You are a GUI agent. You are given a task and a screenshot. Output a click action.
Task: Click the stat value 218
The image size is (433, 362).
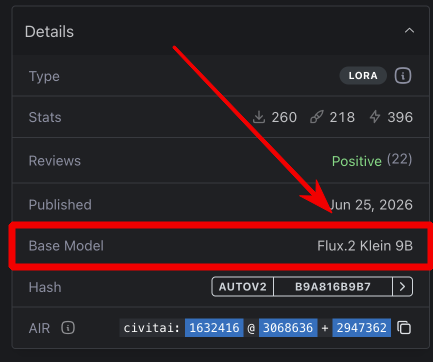click(342, 117)
